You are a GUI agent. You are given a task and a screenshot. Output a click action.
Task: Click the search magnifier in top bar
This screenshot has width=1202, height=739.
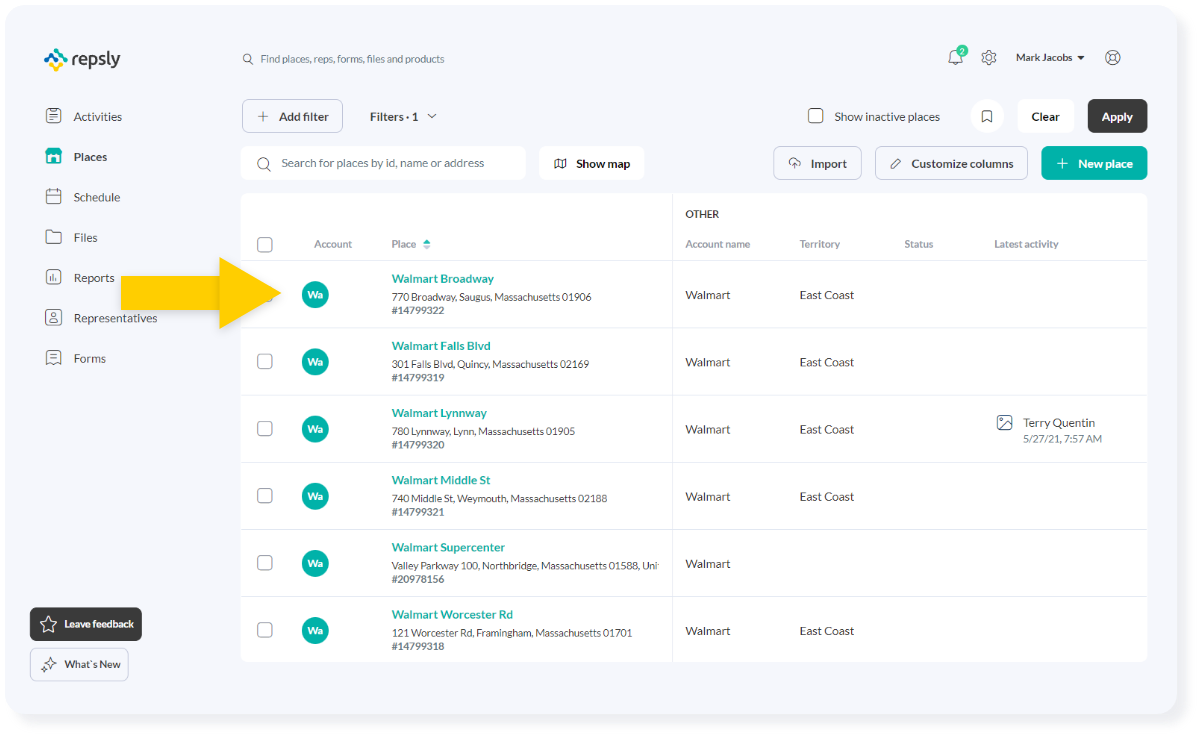point(248,59)
